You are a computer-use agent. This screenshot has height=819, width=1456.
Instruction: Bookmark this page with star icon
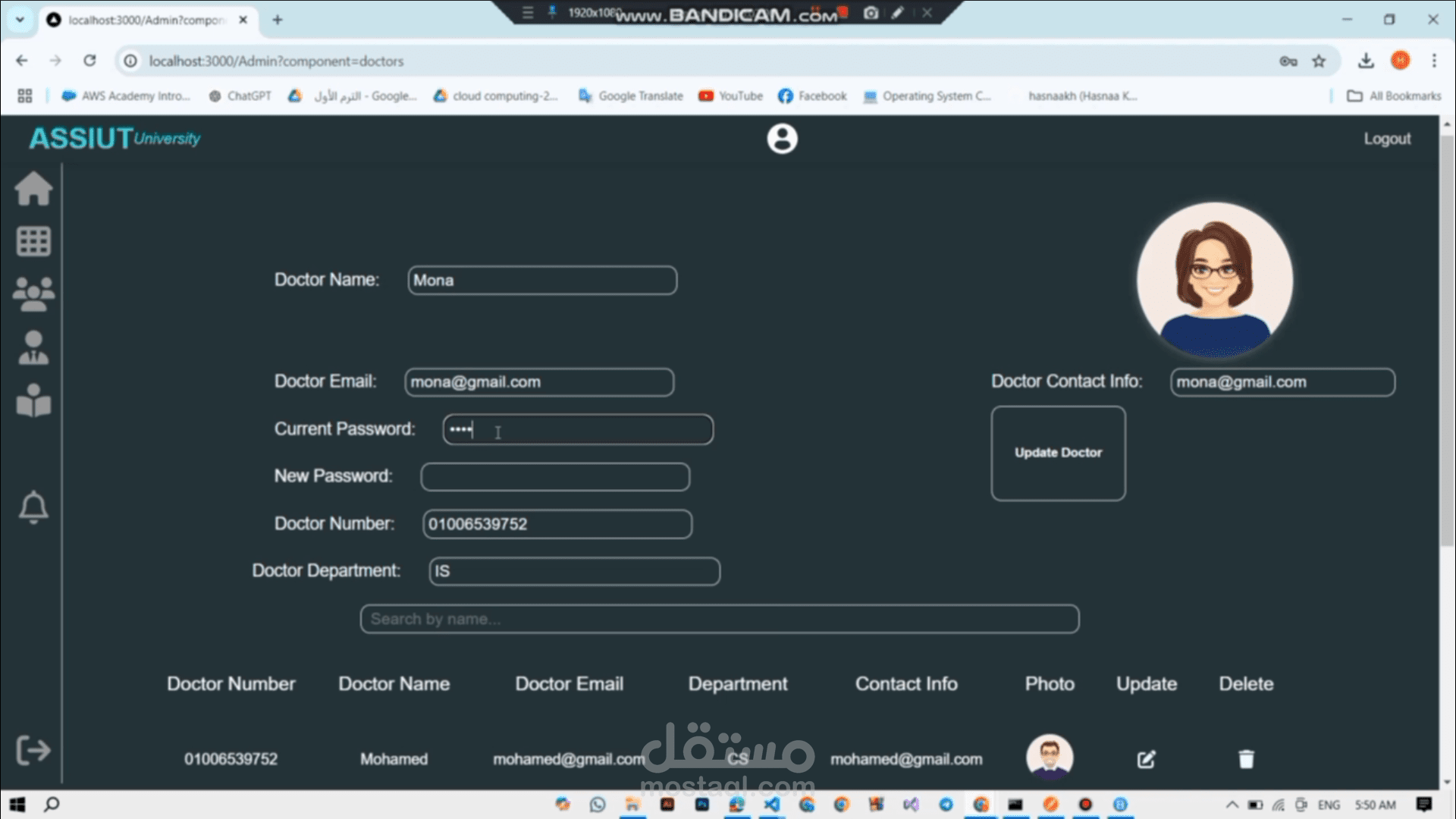(1319, 61)
